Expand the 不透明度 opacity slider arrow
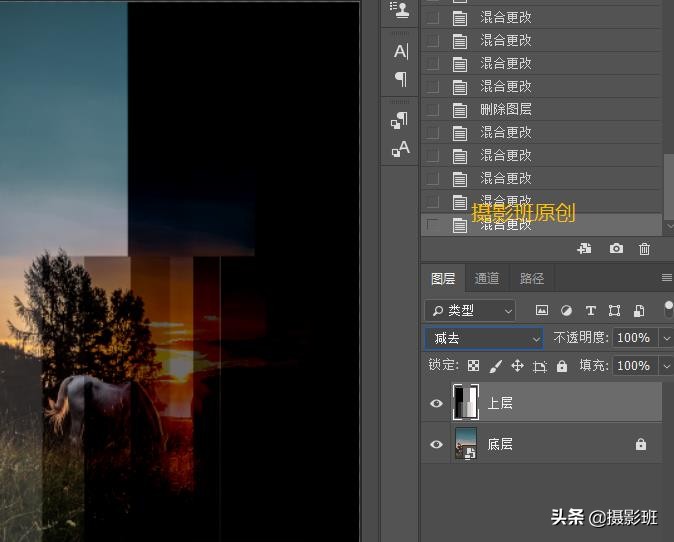Screen dimensions: 674x542 pyautogui.click(x=667, y=338)
